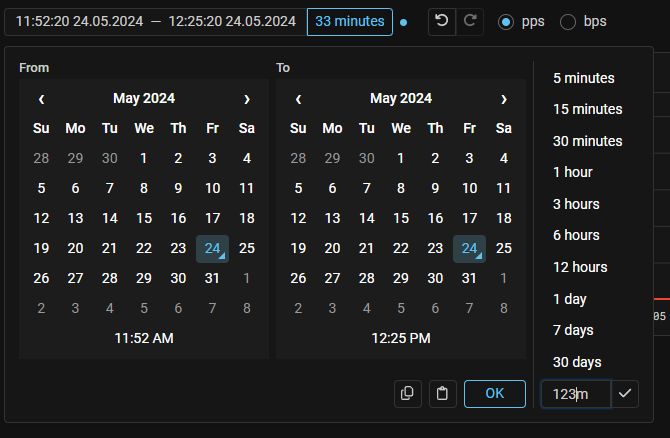The width and height of the screenshot is (670, 438).
Task: Expand May 2024 header in To calendar
Action: [x=401, y=99]
